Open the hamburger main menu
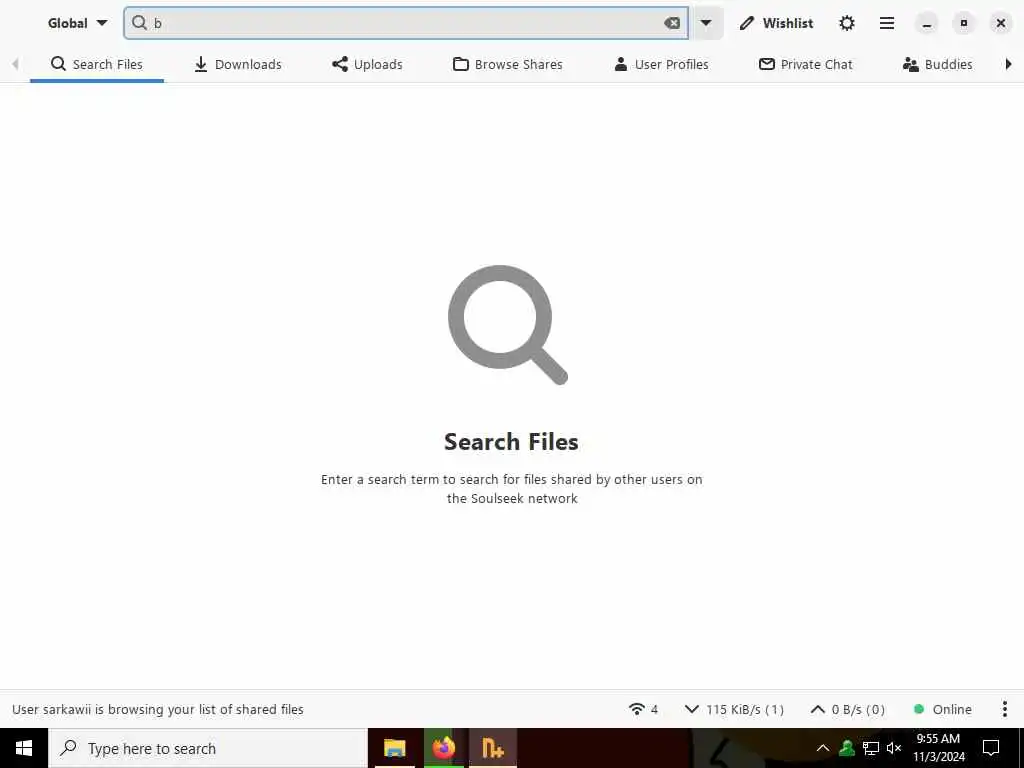 click(887, 23)
